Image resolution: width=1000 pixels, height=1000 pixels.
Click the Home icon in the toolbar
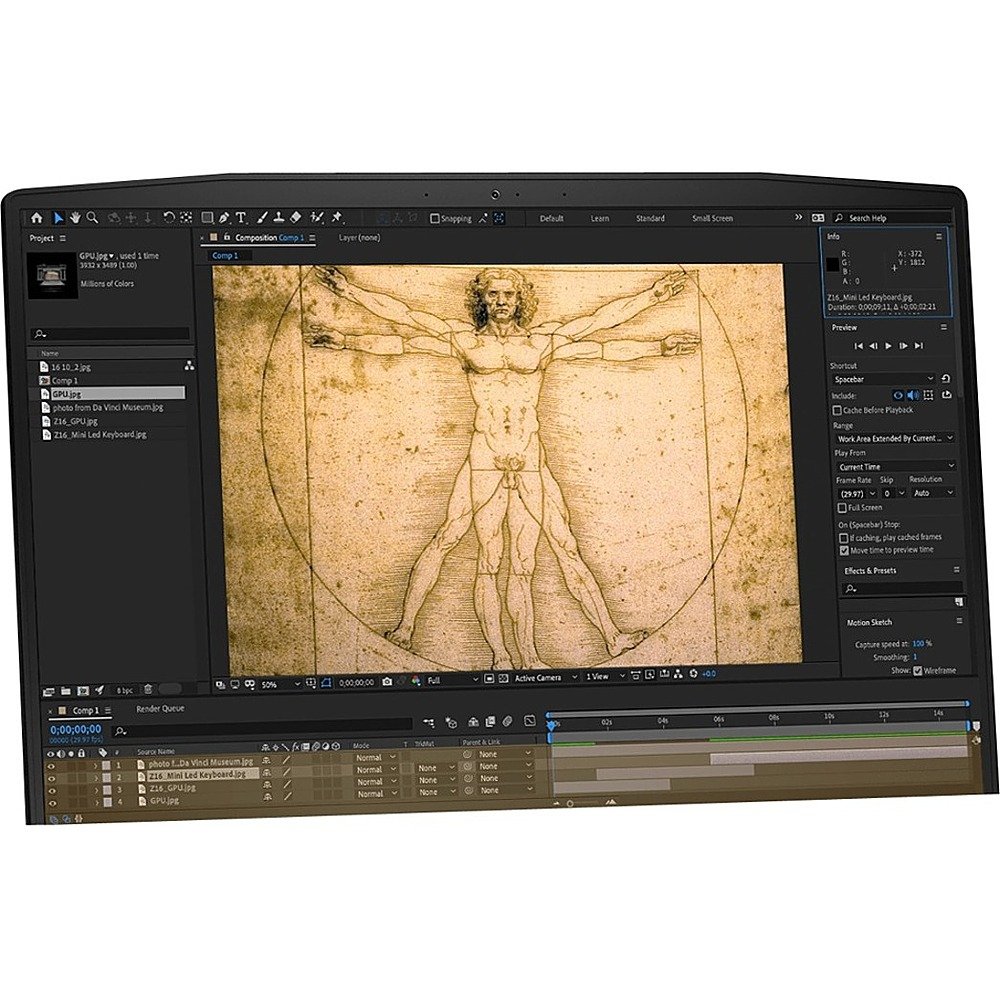(x=37, y=217)
